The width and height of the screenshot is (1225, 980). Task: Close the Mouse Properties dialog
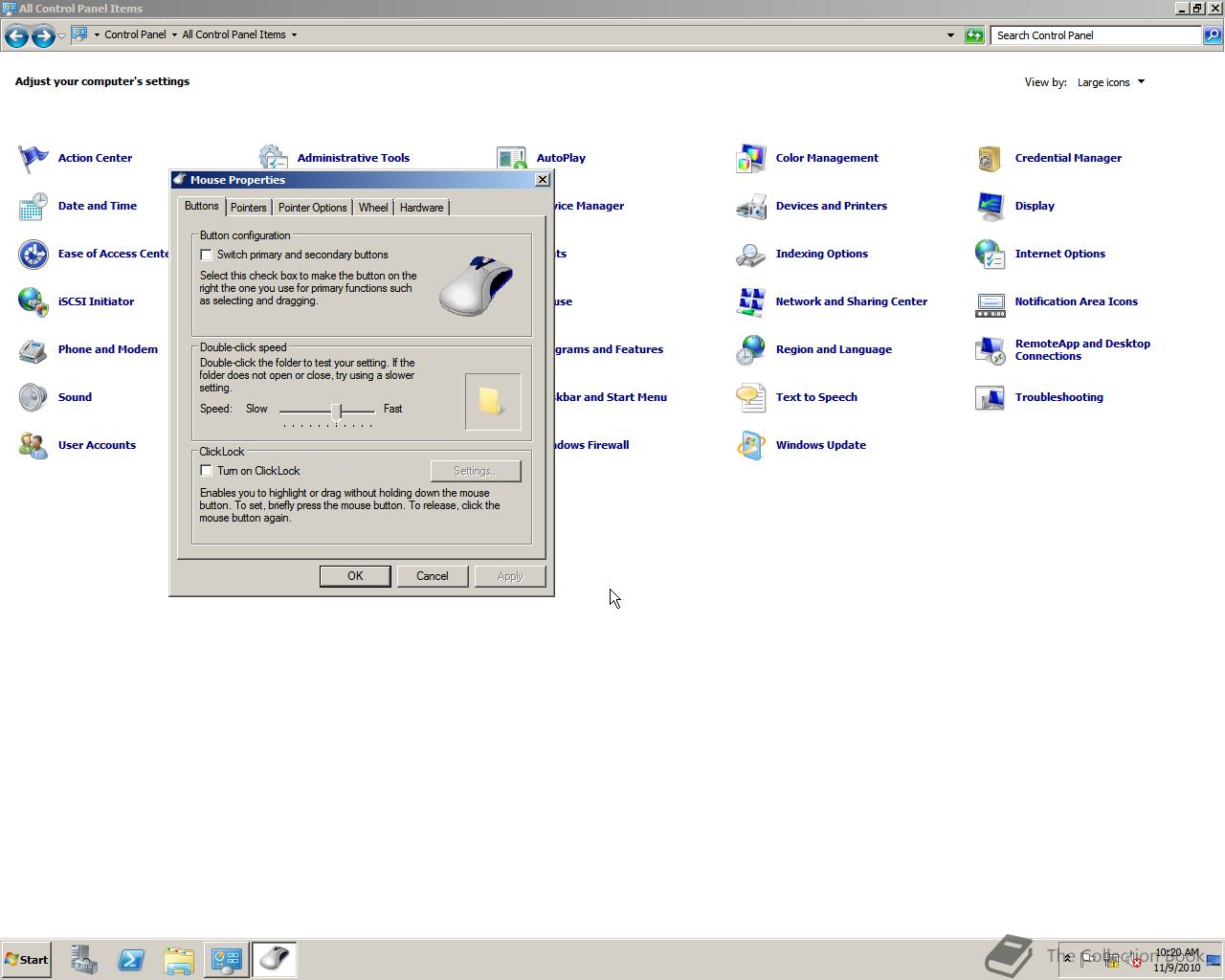pyautogui.click(x=543, y=180)
